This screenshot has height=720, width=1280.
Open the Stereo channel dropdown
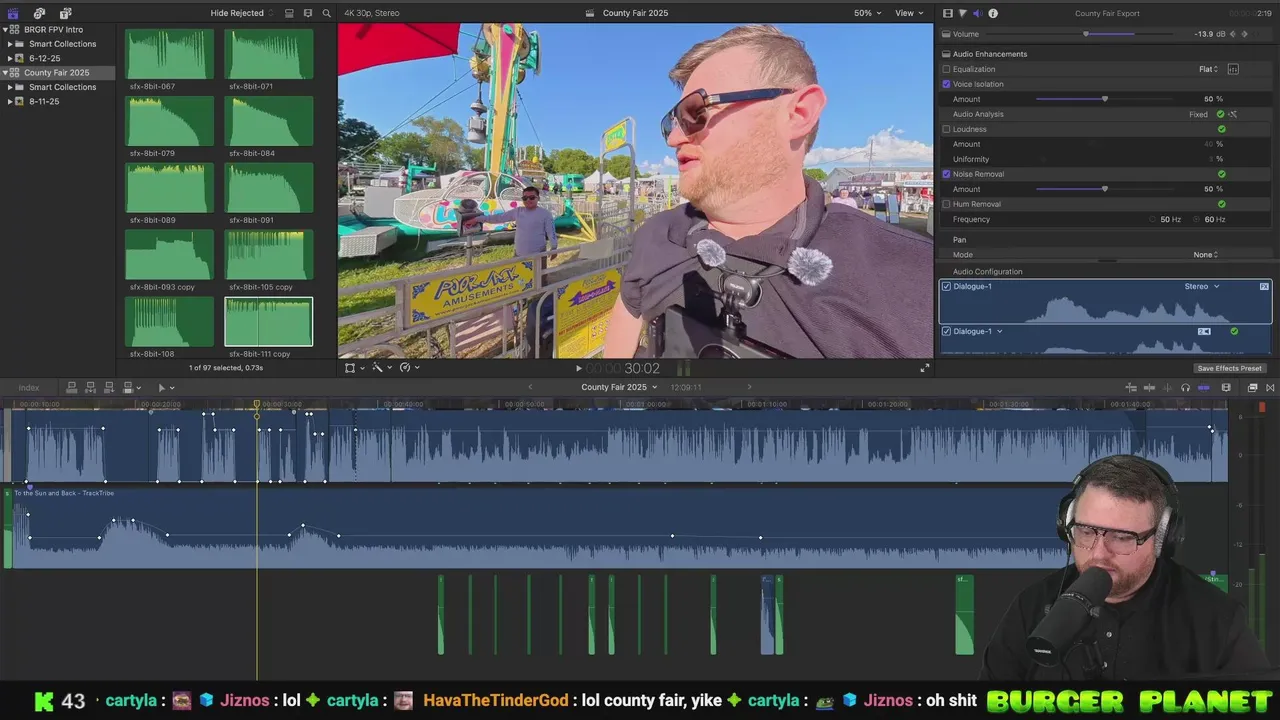[1202, 286]
